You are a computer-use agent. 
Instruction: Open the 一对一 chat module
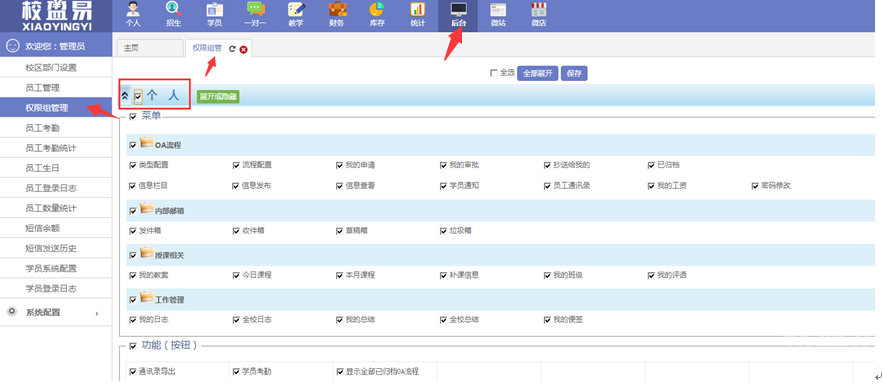click(x=255, y=15)
